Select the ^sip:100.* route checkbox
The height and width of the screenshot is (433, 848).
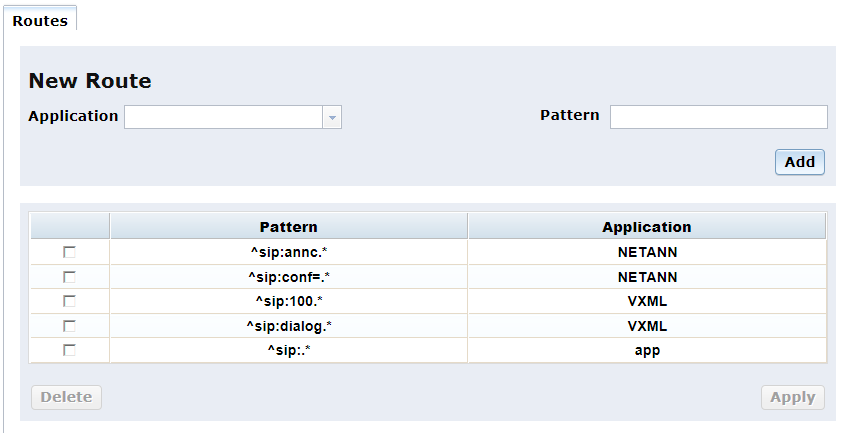pos(70,301)
